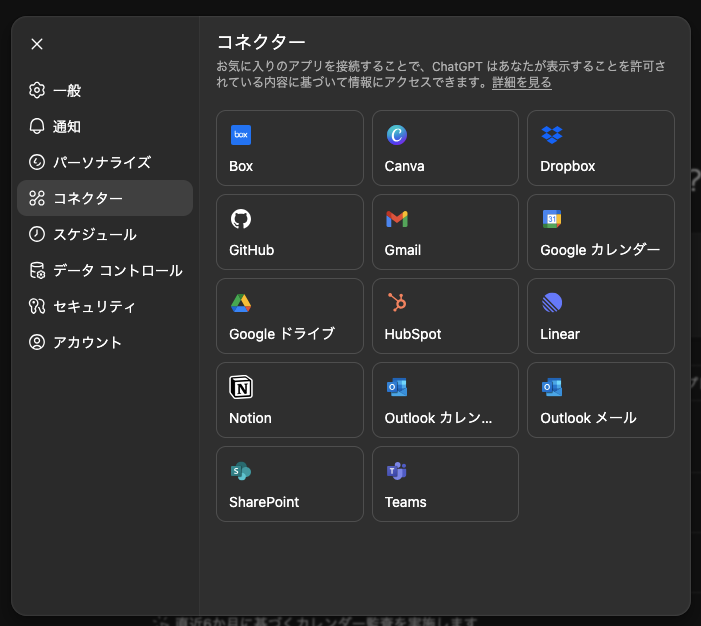This screenshot has height=626, width=701.
Task: Open the アカウント section
Action: click(105, 342)
